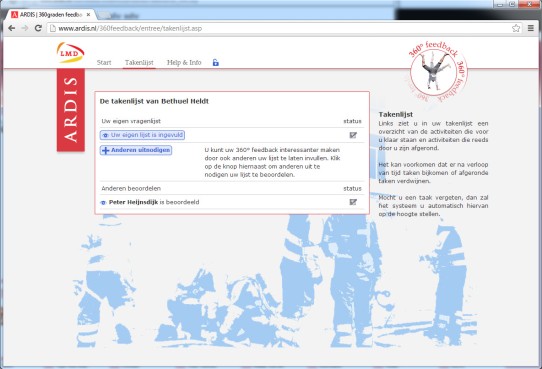Click the blue padlock icon in navigation
This screenshot has height=369, width=542.
[x=215, y=63]
